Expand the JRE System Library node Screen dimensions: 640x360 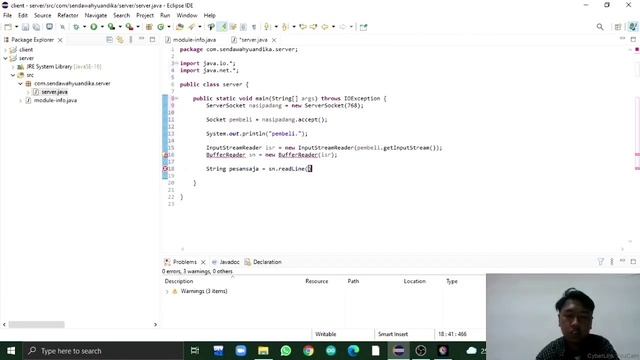pyautogui.click(x=13, y=67)
